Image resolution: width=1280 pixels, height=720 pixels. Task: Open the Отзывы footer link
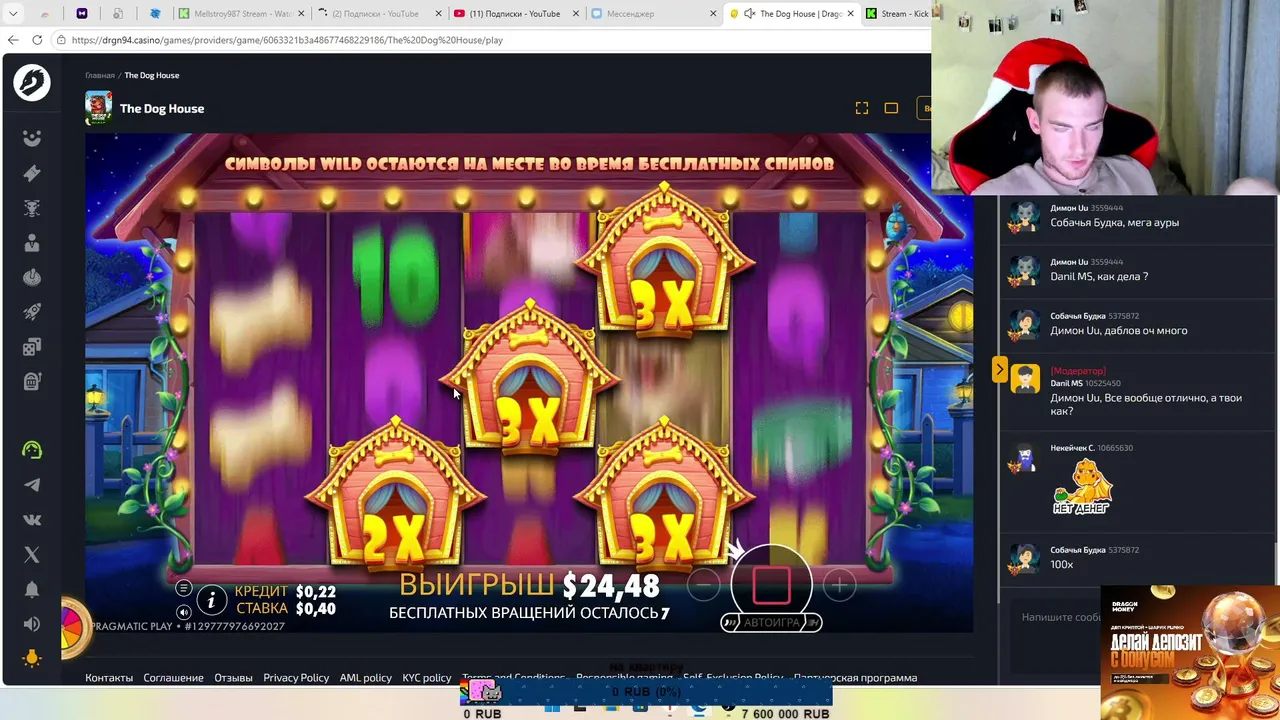233,678
